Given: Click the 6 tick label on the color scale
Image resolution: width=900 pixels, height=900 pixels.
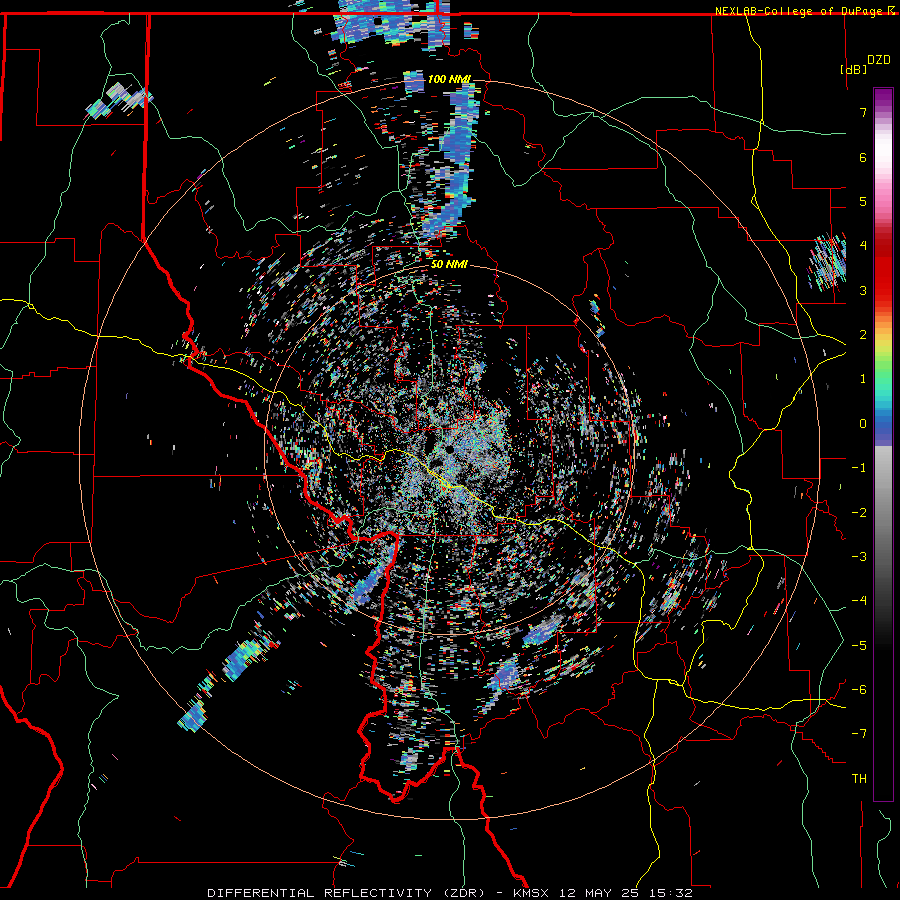Looking at the screenshot, I should 863,157.
